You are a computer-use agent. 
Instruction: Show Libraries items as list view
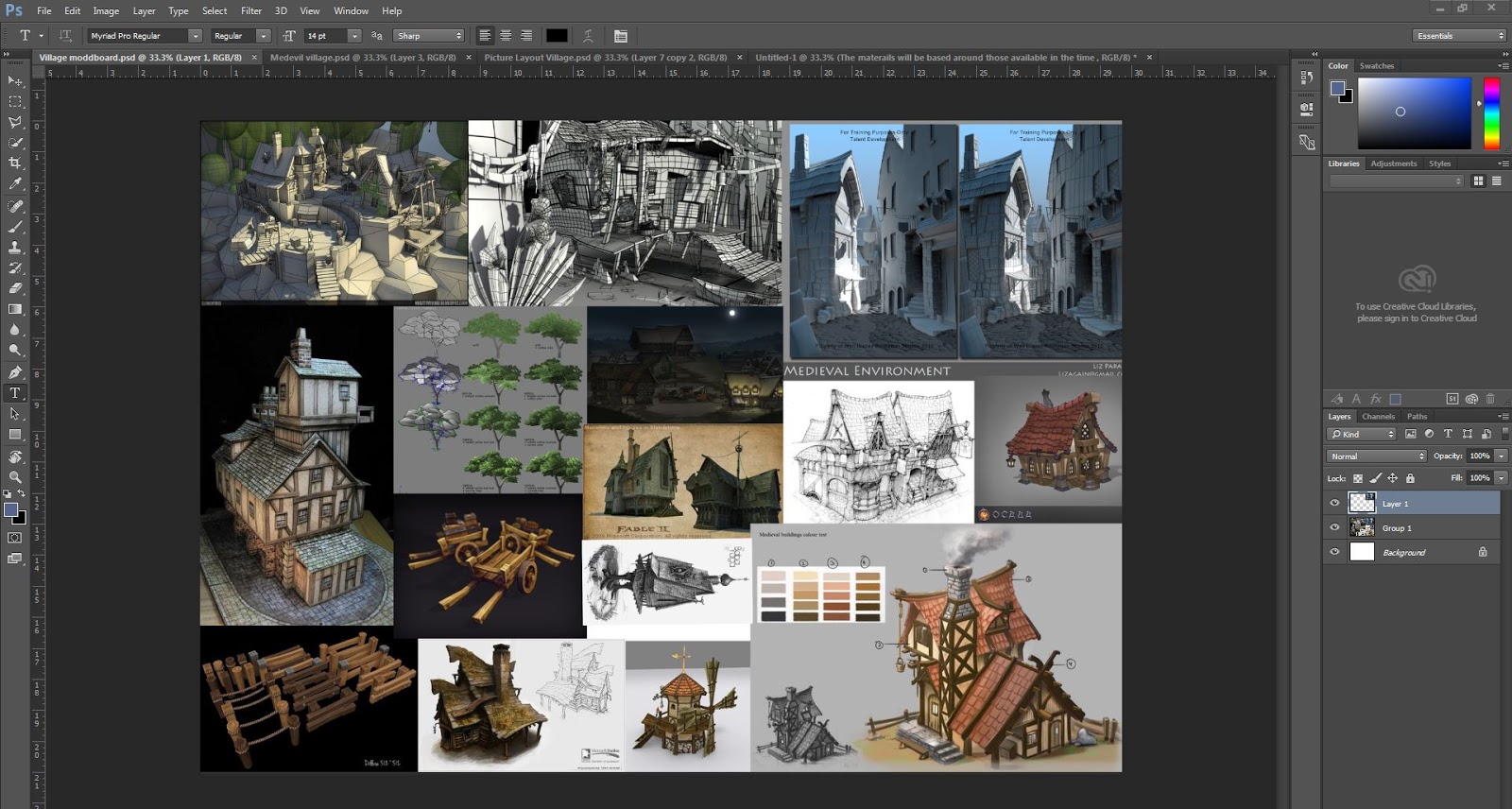1497,181
